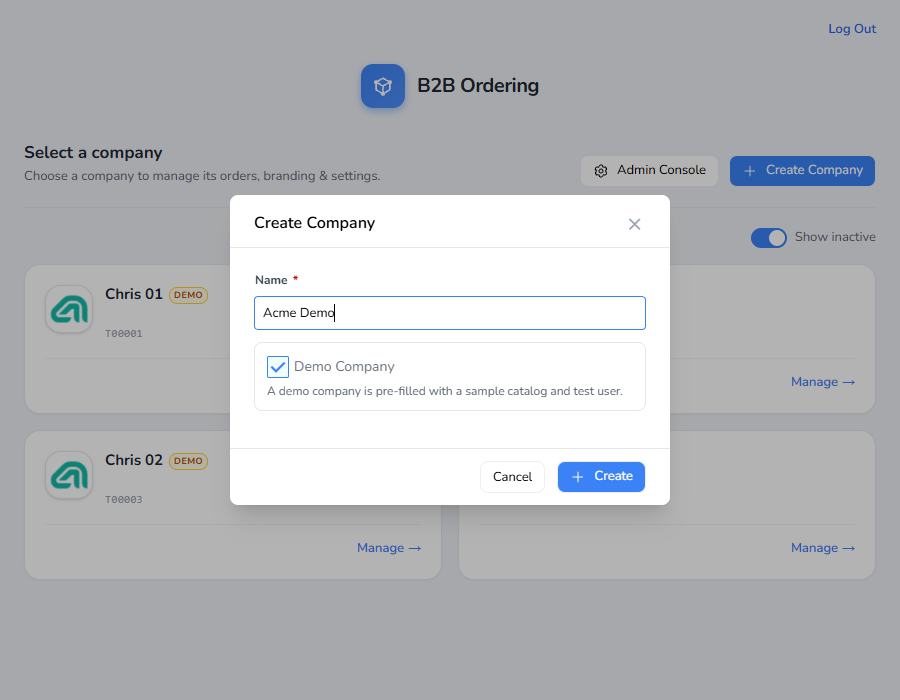Click the T00003 company code
This screenshot has width=900, height=700.
click(123, 499)
